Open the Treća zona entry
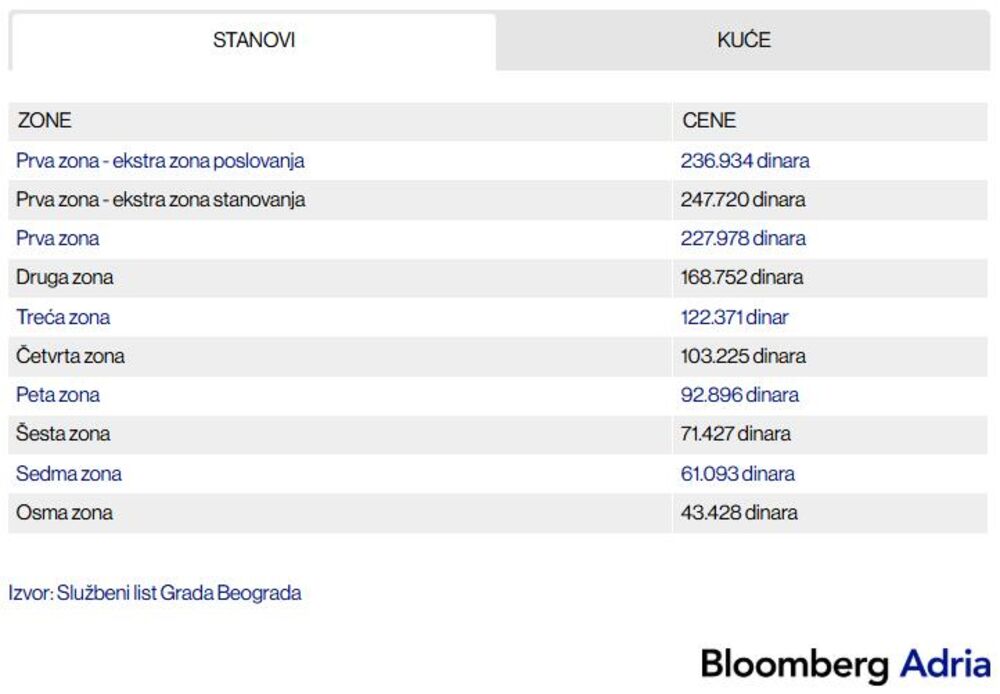Screen dimensions: 1000x694 coord(63,318)
